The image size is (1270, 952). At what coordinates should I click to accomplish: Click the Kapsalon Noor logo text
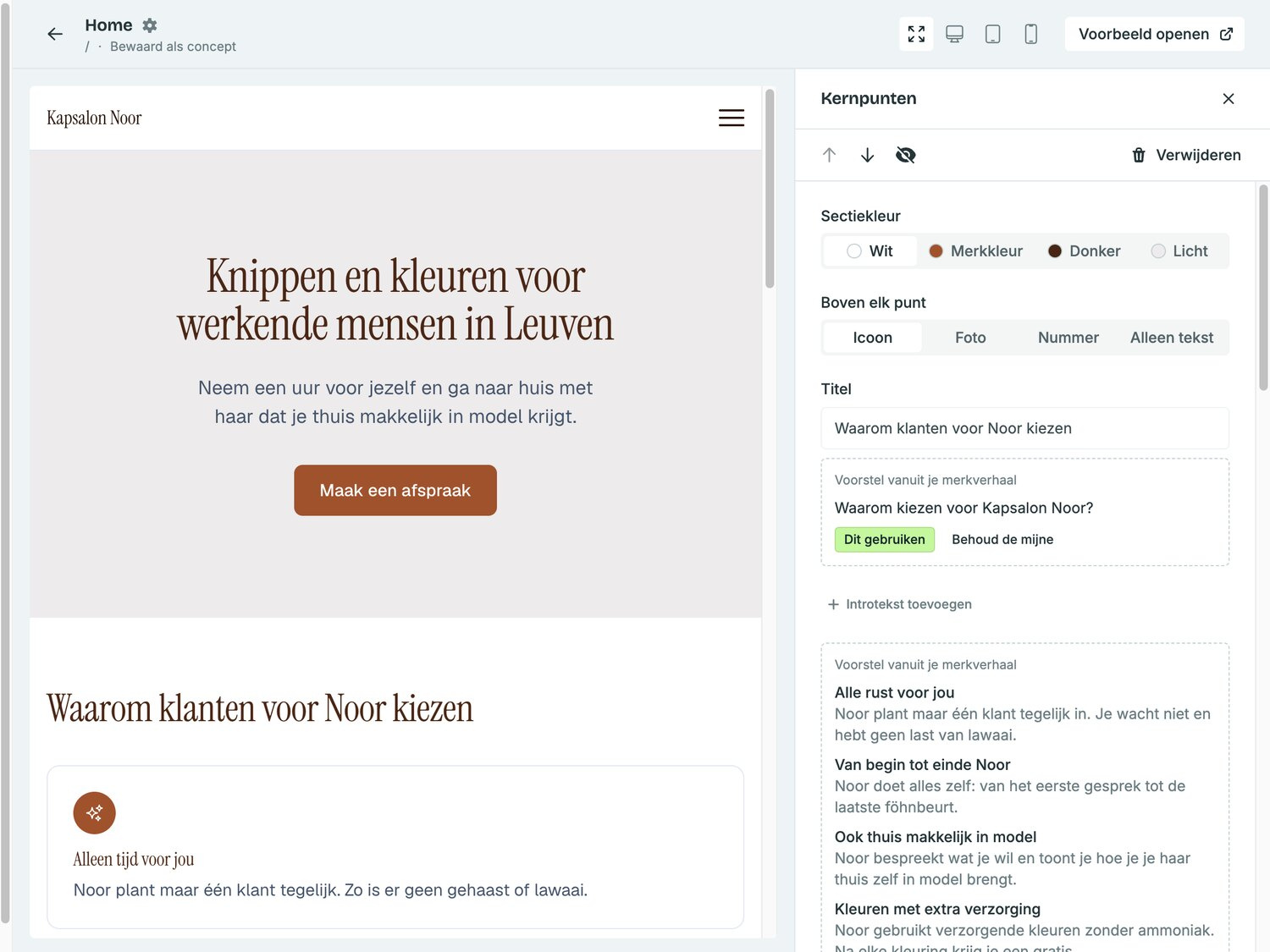(94, 118)
